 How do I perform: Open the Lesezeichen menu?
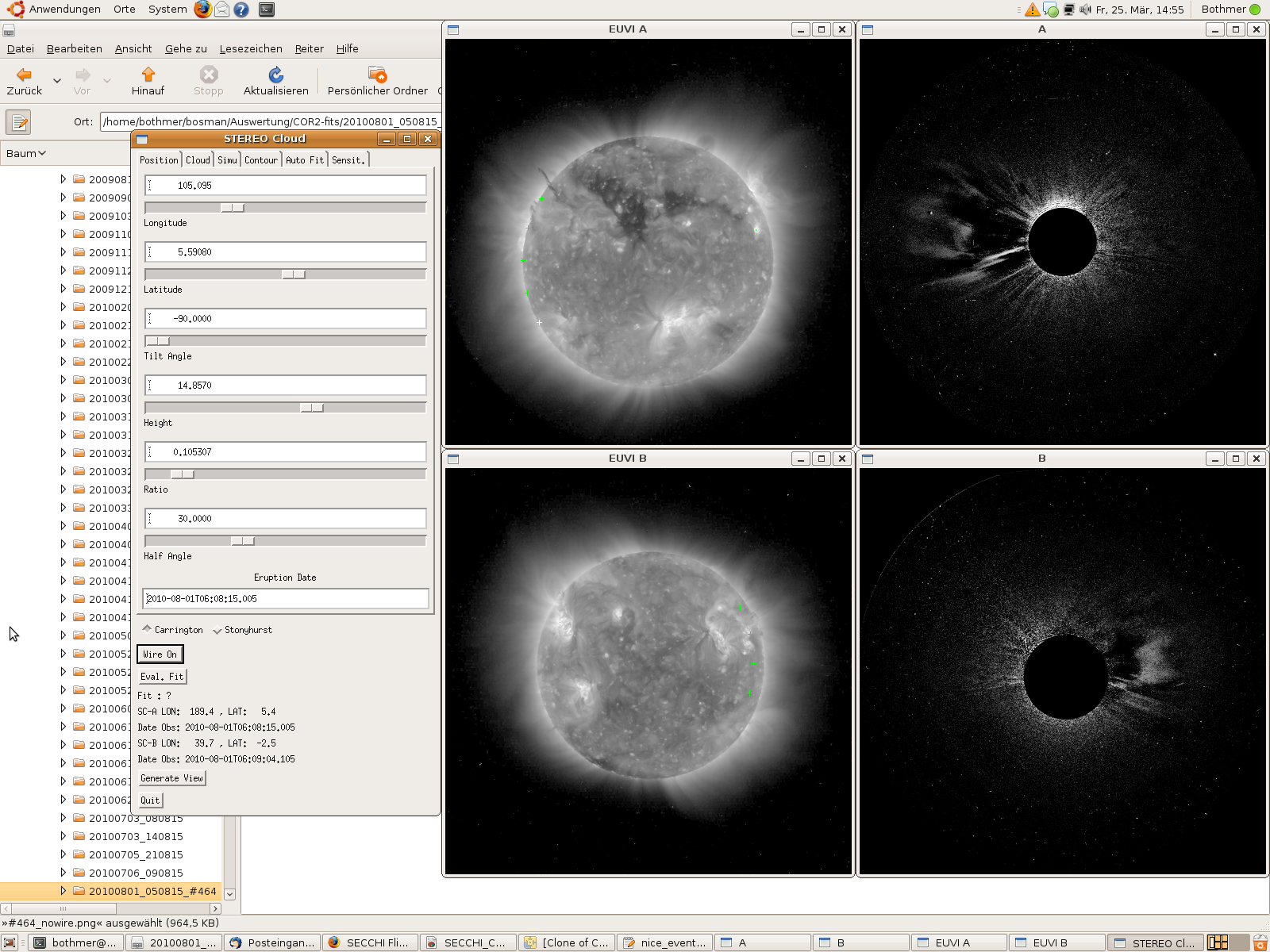pyautogui.click(x=251, y=48)
